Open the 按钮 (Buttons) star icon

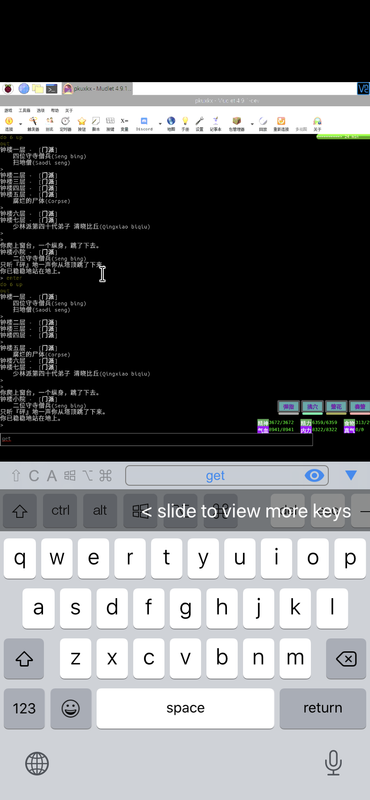pyautogui.click(x=82, y=124)
